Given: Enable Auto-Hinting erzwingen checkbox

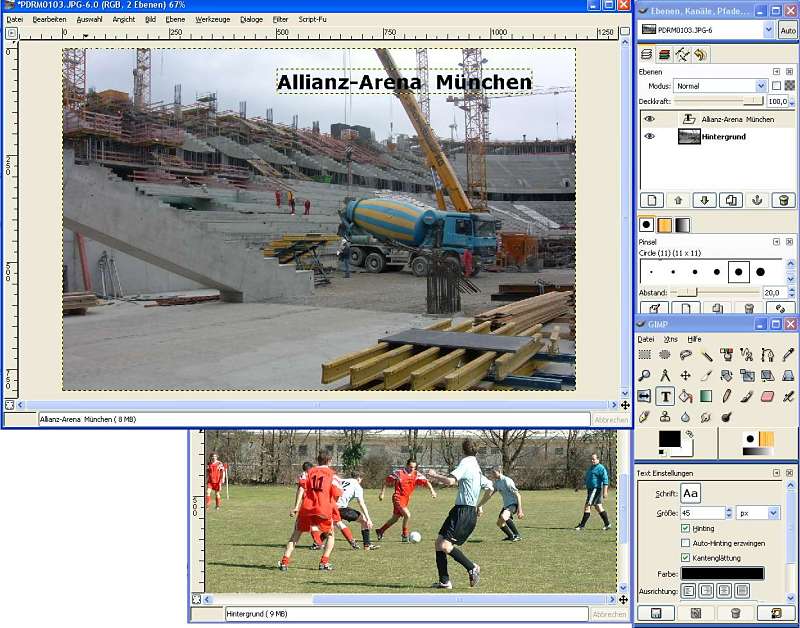Looking at the screenshot, I should tap(685, 543).
